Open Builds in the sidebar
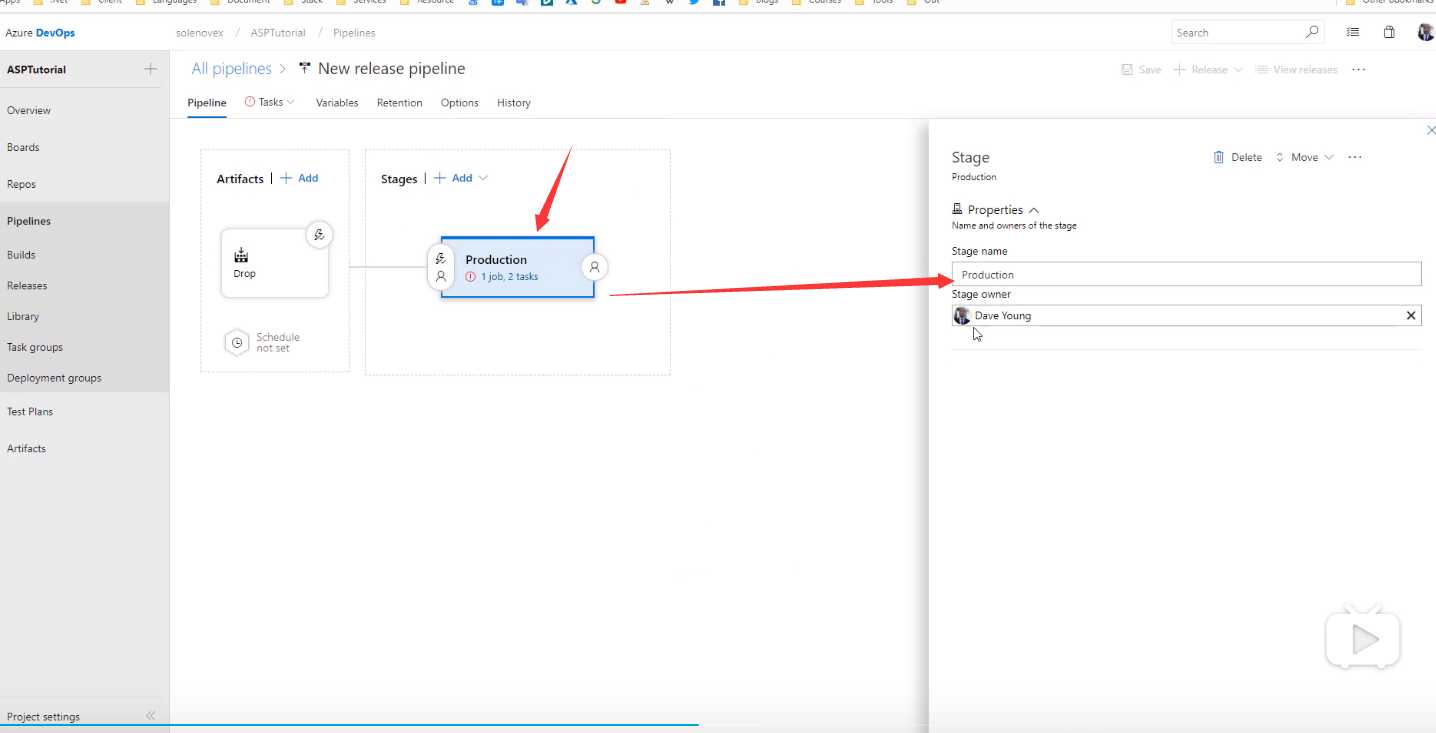Screen dimensions: 1436x733 pos(21,255)
